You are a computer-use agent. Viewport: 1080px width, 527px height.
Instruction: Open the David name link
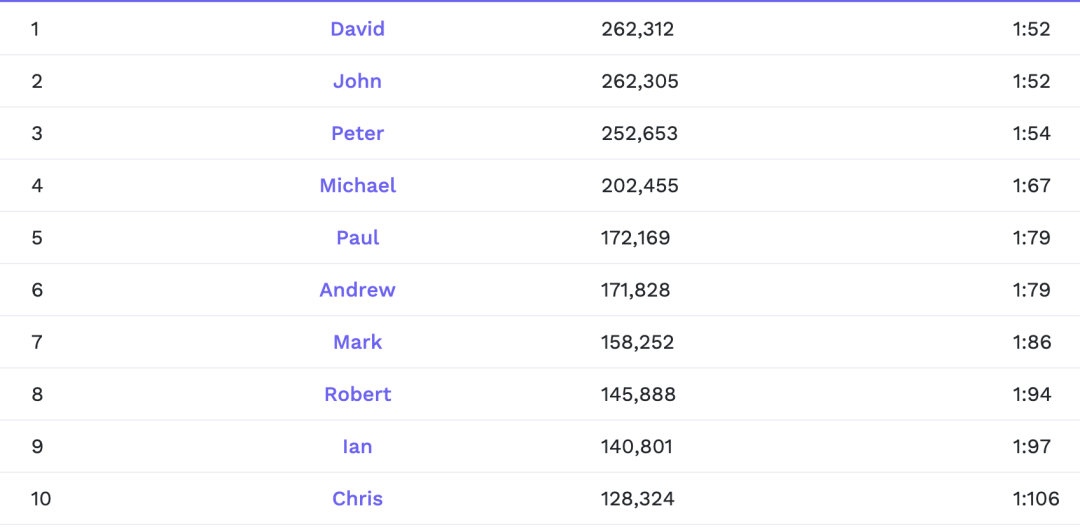[x=357, y=29]
